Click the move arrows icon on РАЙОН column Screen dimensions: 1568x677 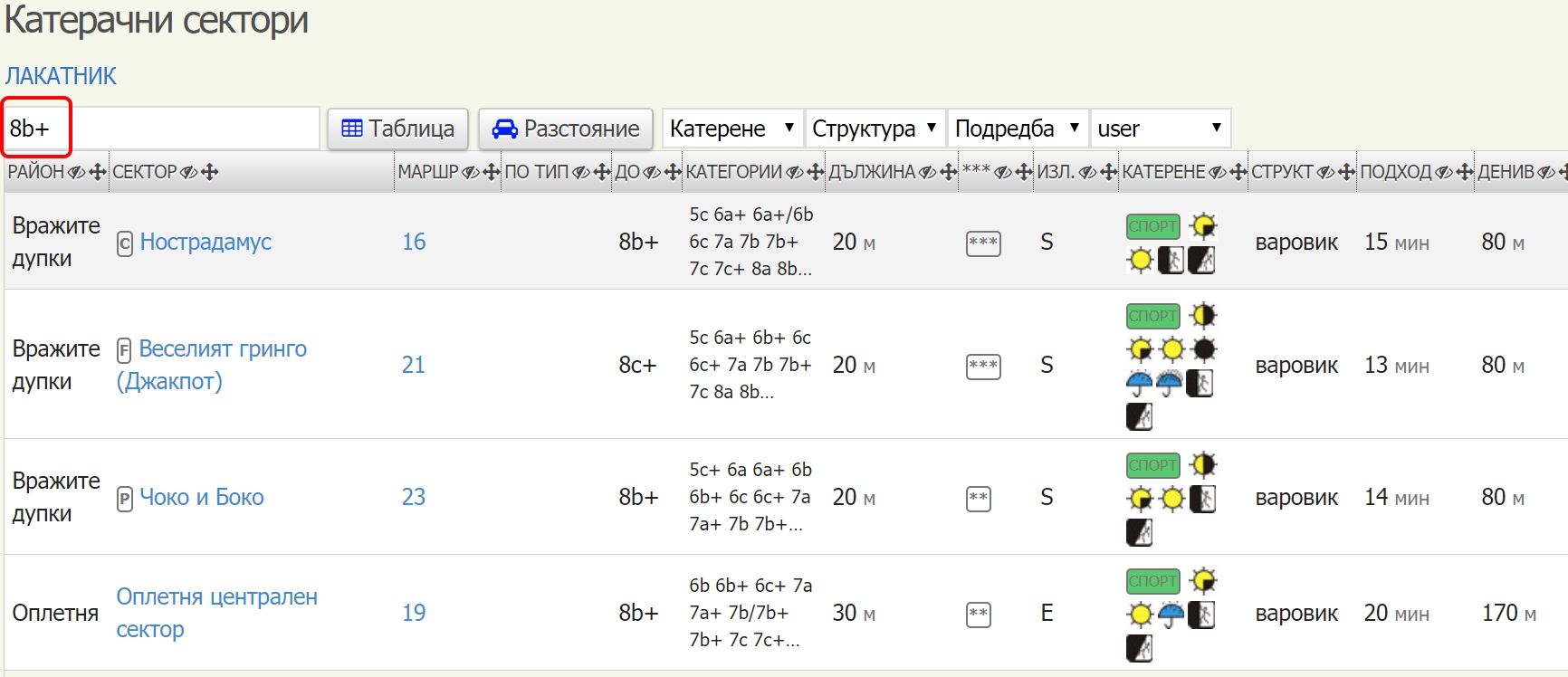(x=98, y=172)
